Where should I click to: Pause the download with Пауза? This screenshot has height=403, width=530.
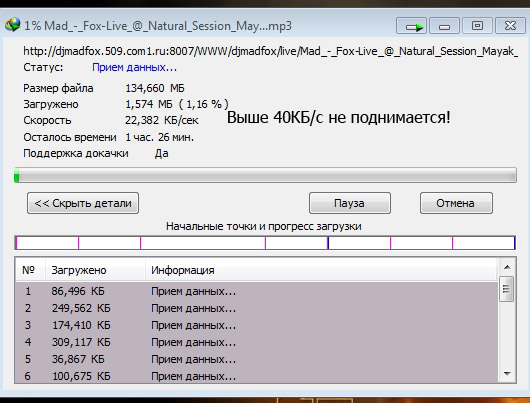point(350,203)
